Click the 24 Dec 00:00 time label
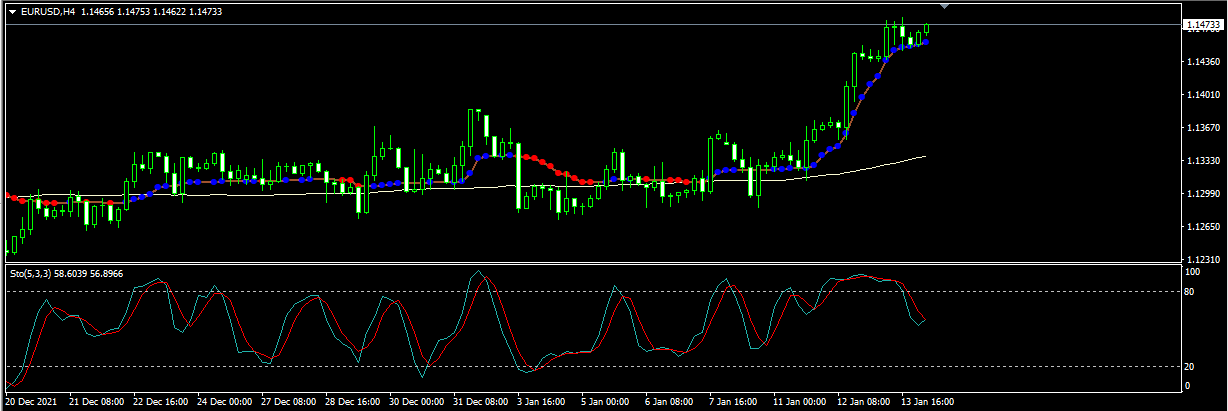This screenshot has height=411, width=1228. pos(225,402)
